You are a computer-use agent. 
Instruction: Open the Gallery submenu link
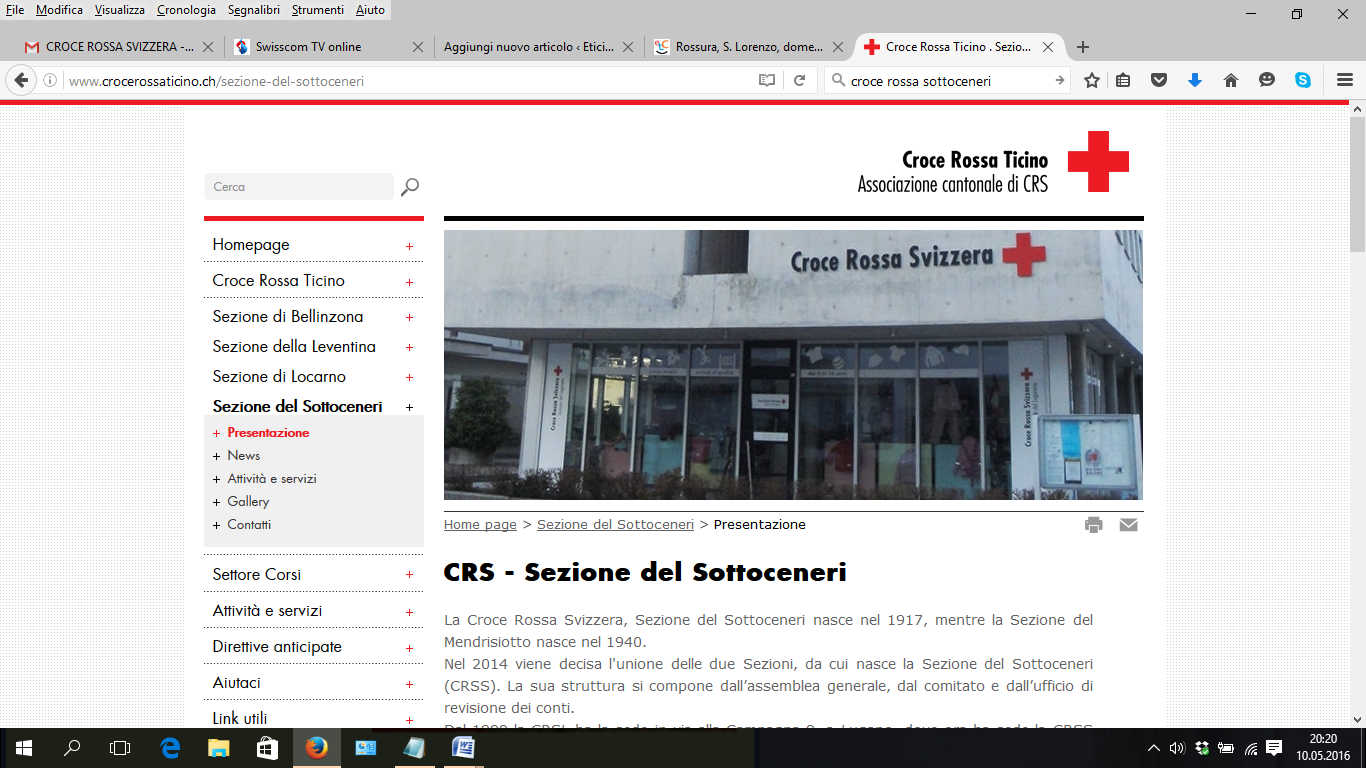(x=248, y=502)
